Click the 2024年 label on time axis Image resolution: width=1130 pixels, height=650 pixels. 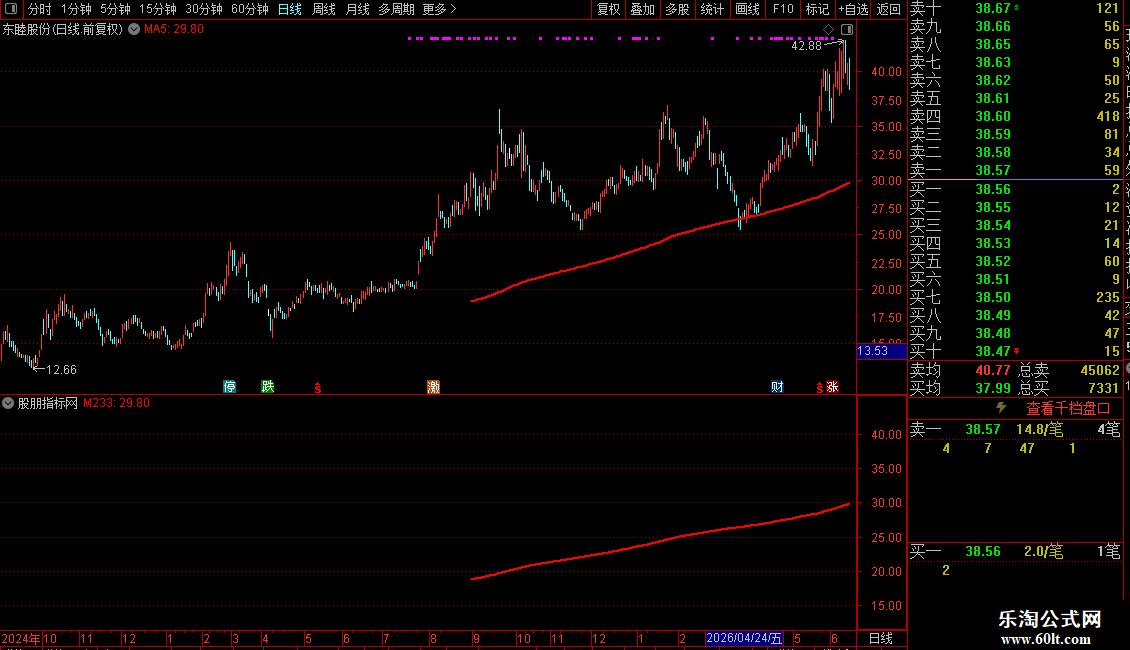click(x=21, y=638)
